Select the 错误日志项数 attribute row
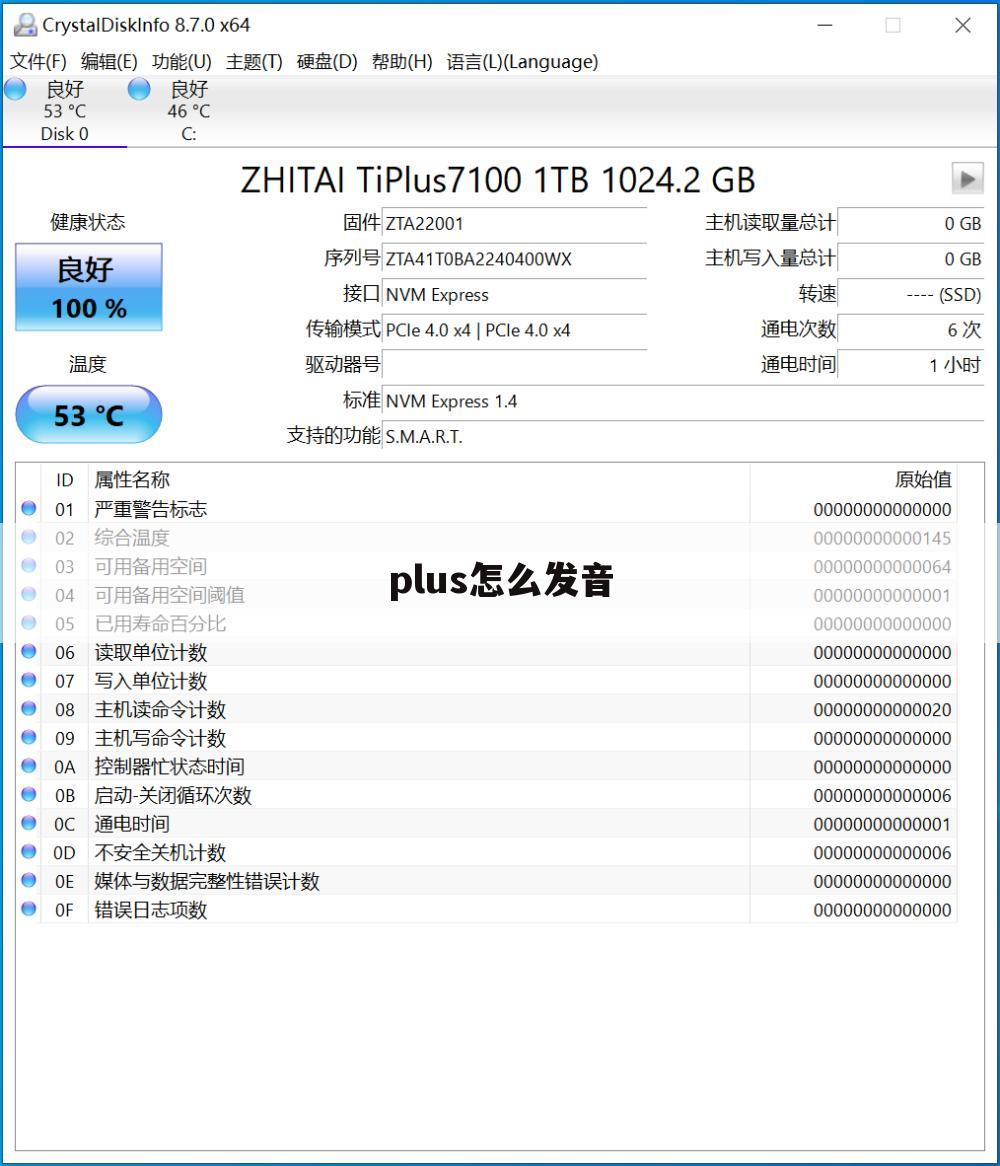The width and height of the screenshot is (1000, 1166). pyautogui.click(x=487, y=909)
